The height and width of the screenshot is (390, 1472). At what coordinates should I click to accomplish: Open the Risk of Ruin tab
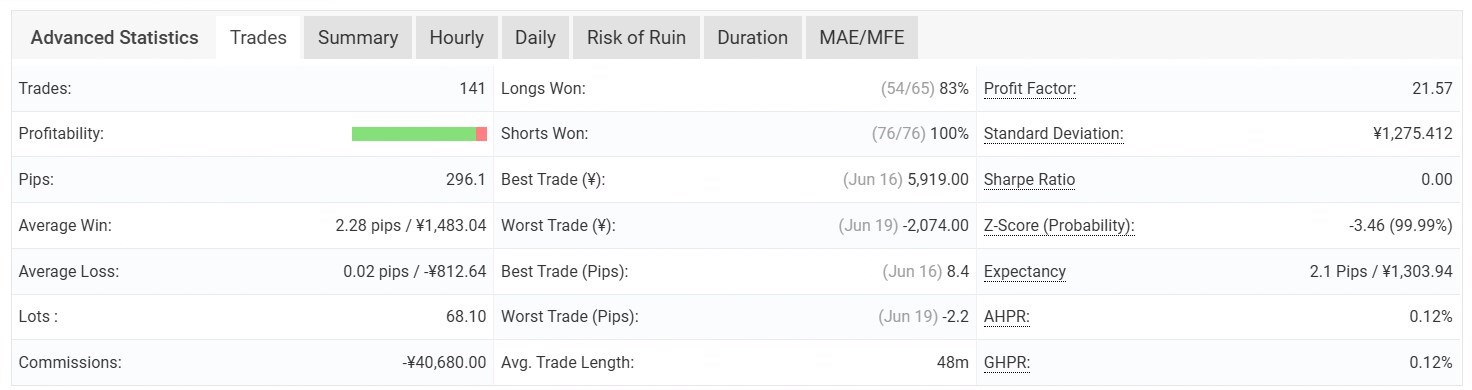click(636, 38)
